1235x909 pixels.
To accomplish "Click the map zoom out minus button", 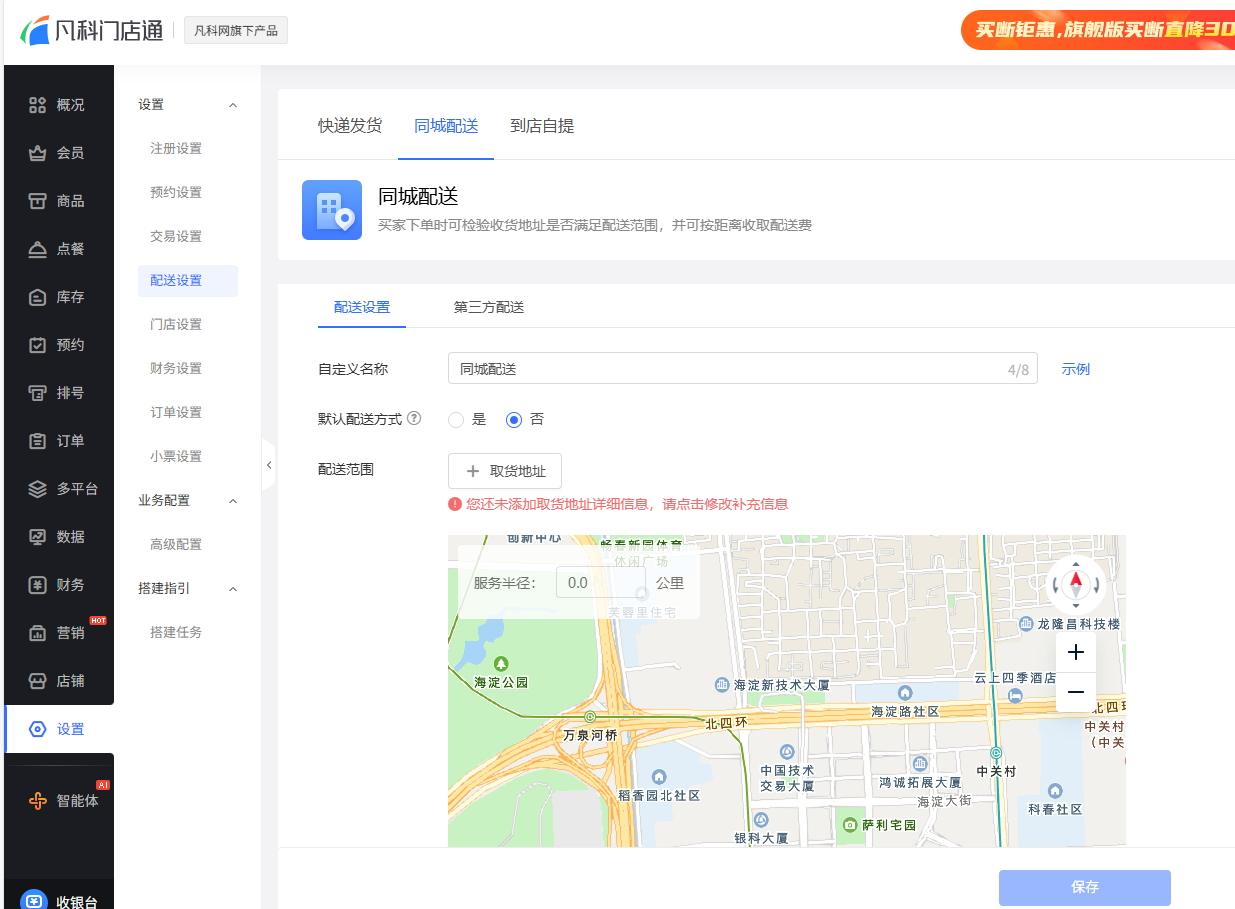I will point(1076,692).
